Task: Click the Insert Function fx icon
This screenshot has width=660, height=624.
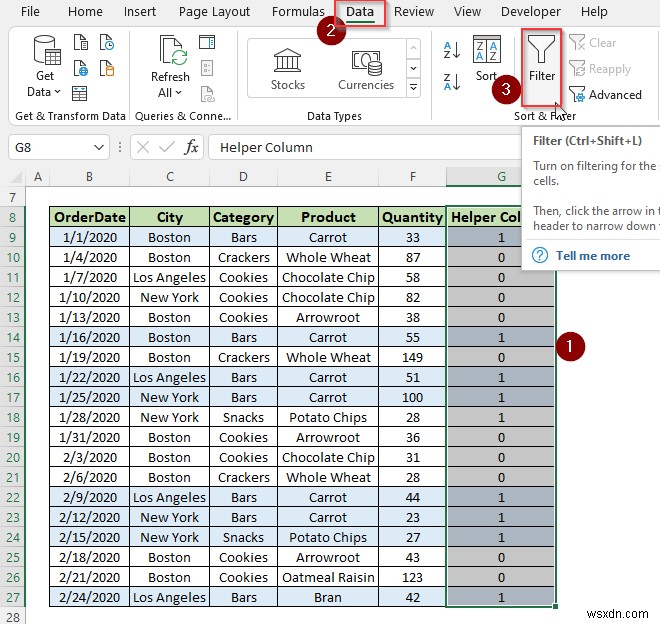Action: (191, 147)
